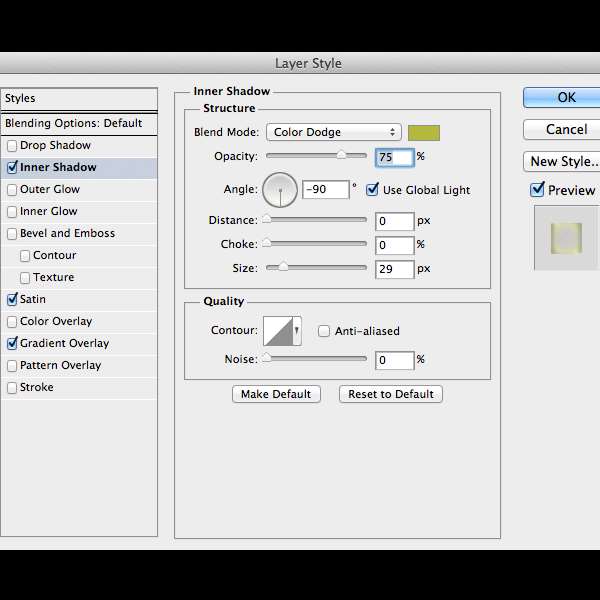
Task: Click the Cancel button
Action: click(x=566, y=130)
